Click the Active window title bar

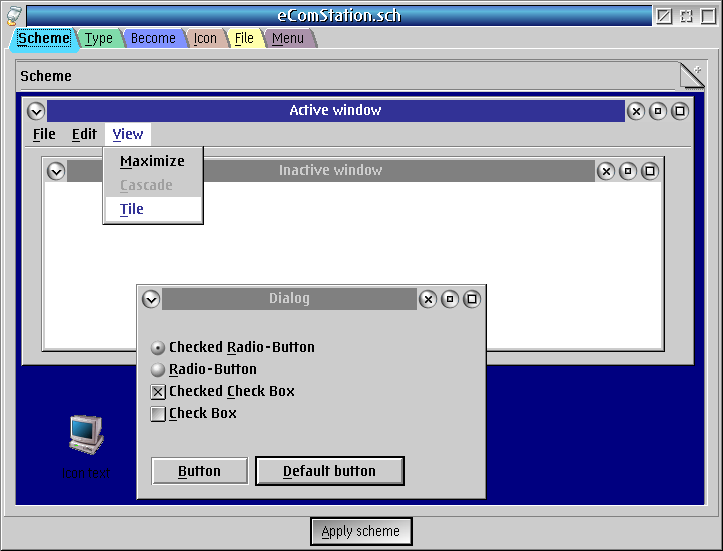pyautogui.click(x=336, y=111)
